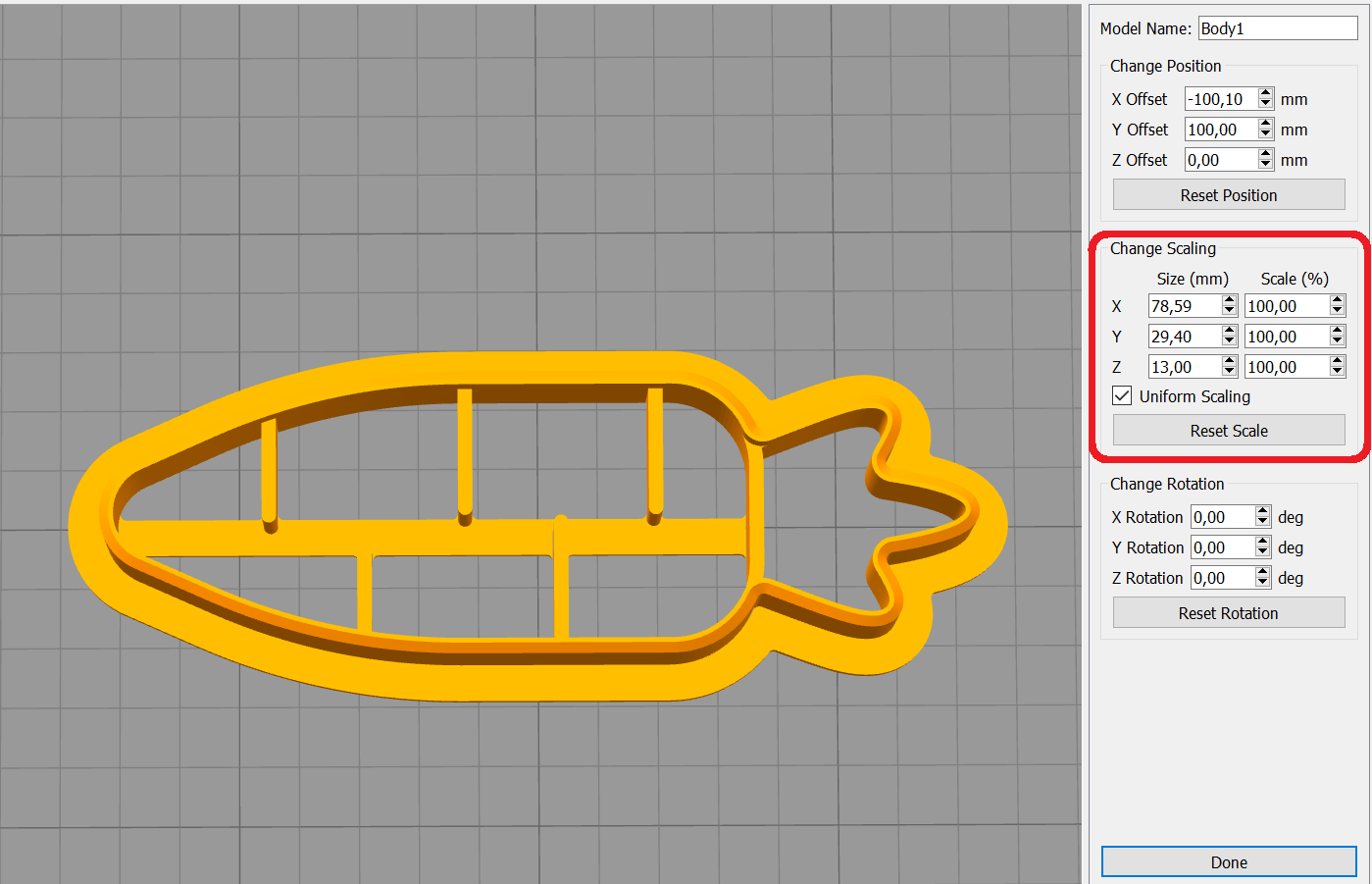The width and height of the screenshot is (1372, 884).
Task: Uncheck the Uniform Scaling checkbox
Action: [x=1122, y=396]
